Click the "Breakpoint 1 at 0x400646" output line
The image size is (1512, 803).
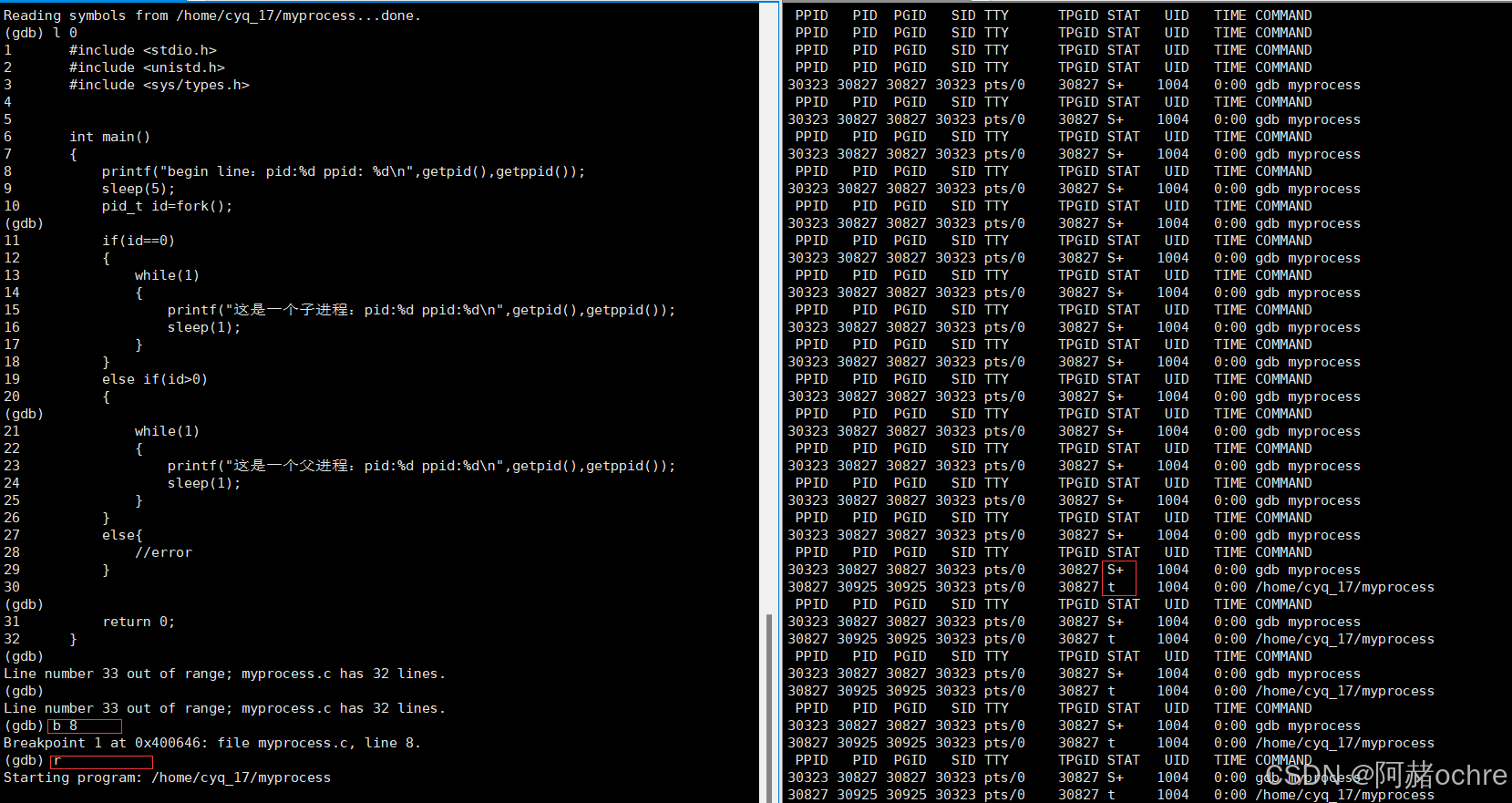tap(211, 743)
